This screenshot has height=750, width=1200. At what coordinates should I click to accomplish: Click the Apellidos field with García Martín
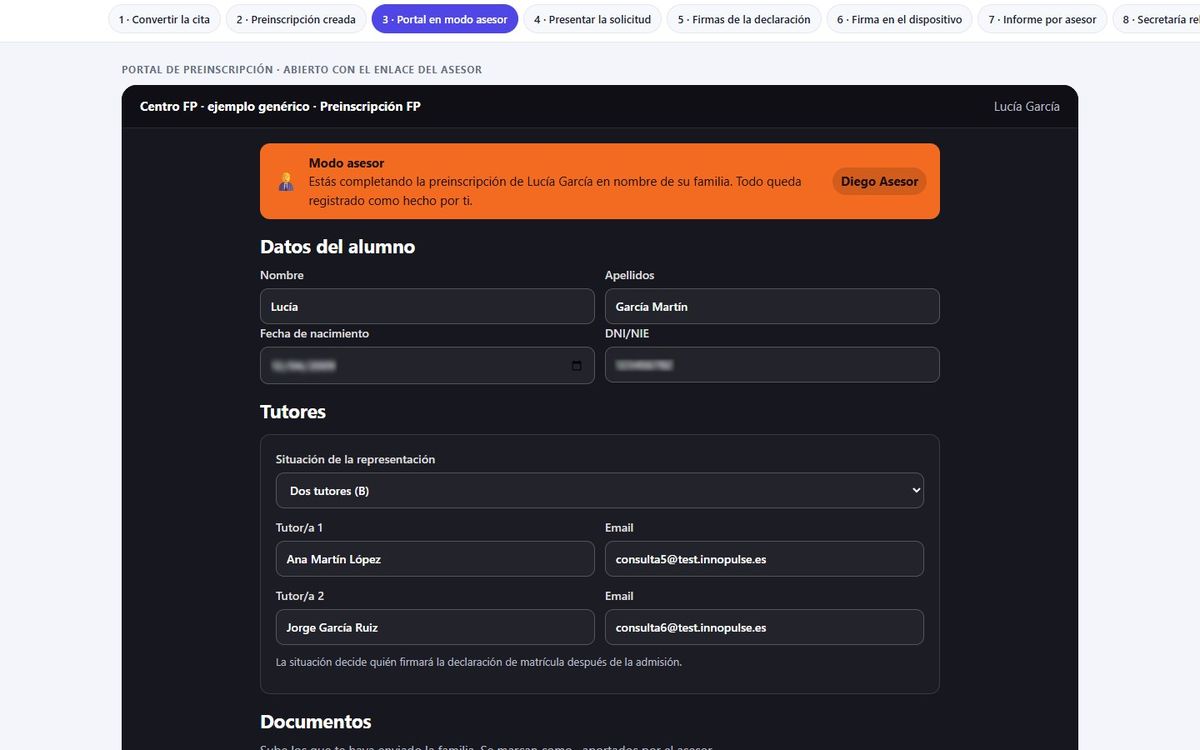pos(772,306)
